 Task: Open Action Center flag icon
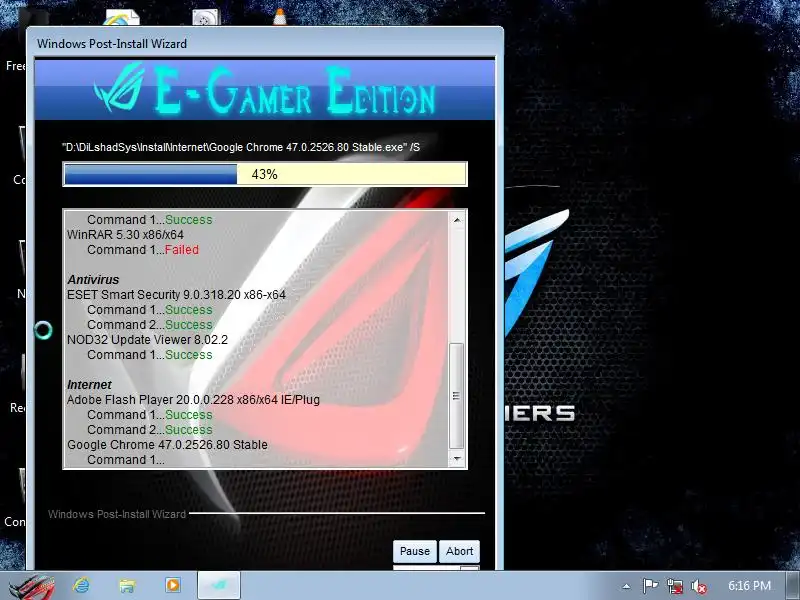pyautogui.click(x=649, y=586)
